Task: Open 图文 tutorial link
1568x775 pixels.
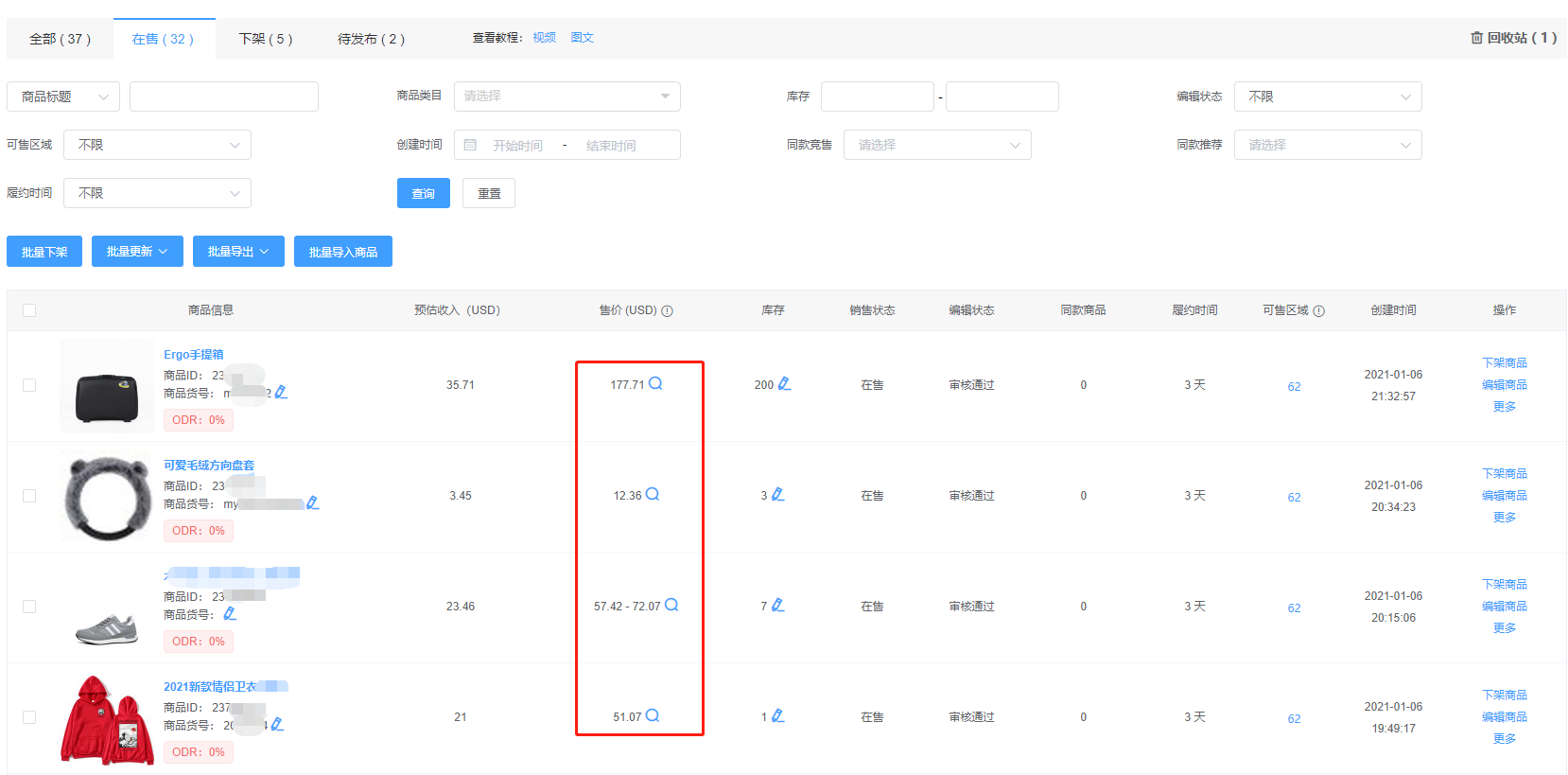Action: point(583,38)
